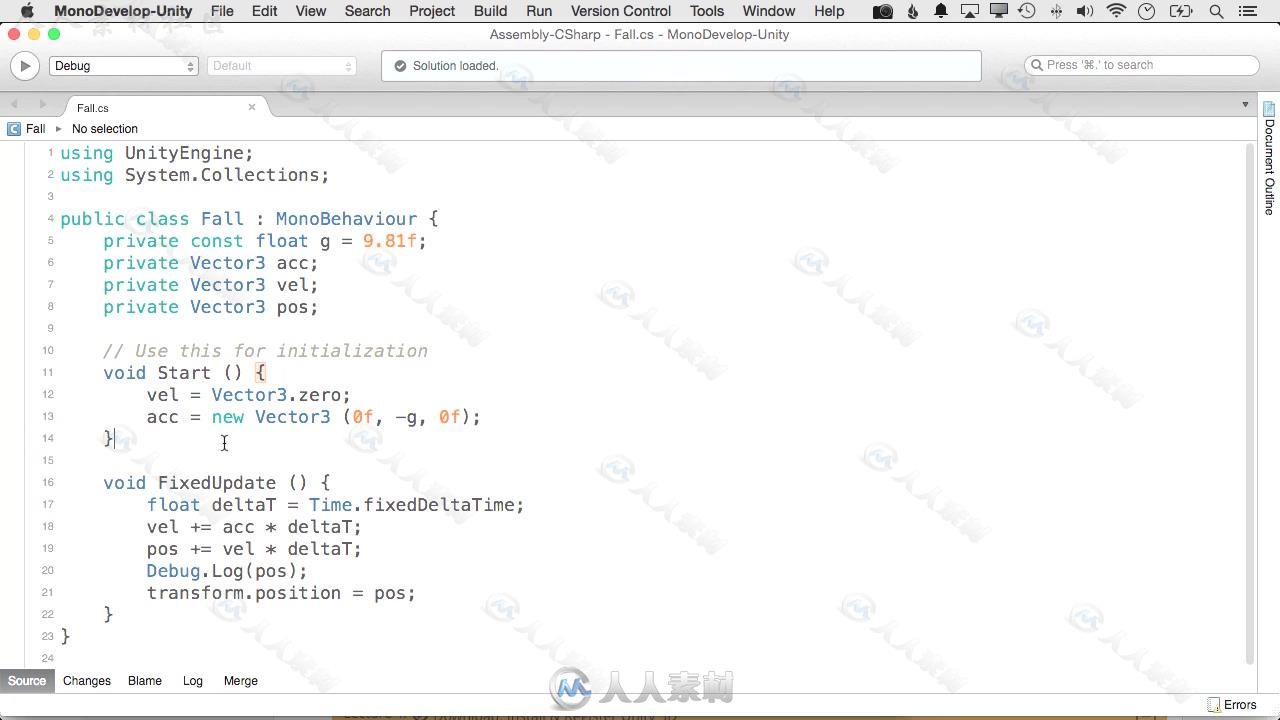Navigate forward with the right arrow
Screen dimensions: 1280x720
click(x=42, y=104)
